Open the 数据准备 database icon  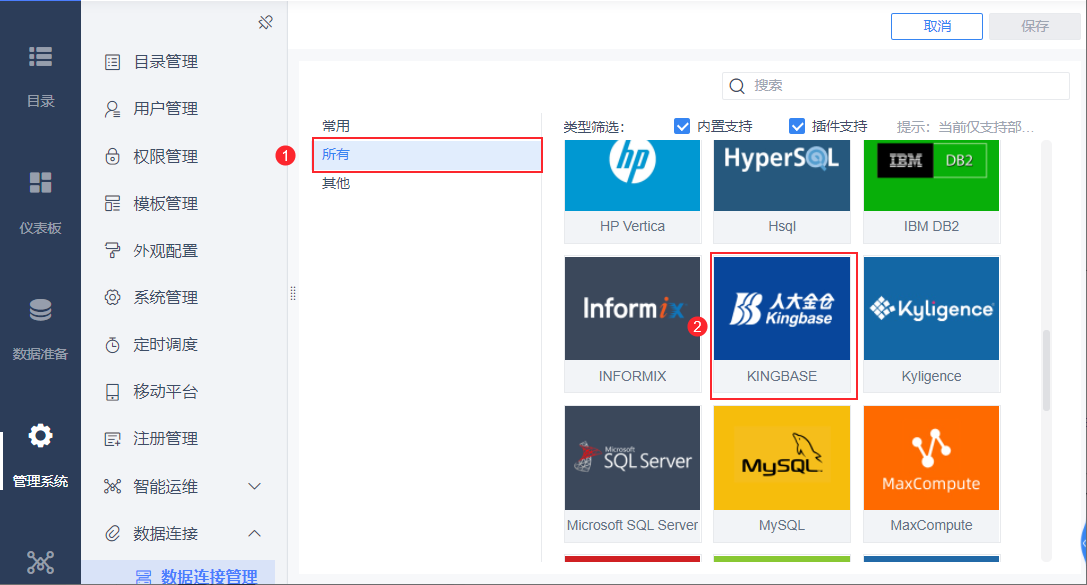click(x=40, y=310)
